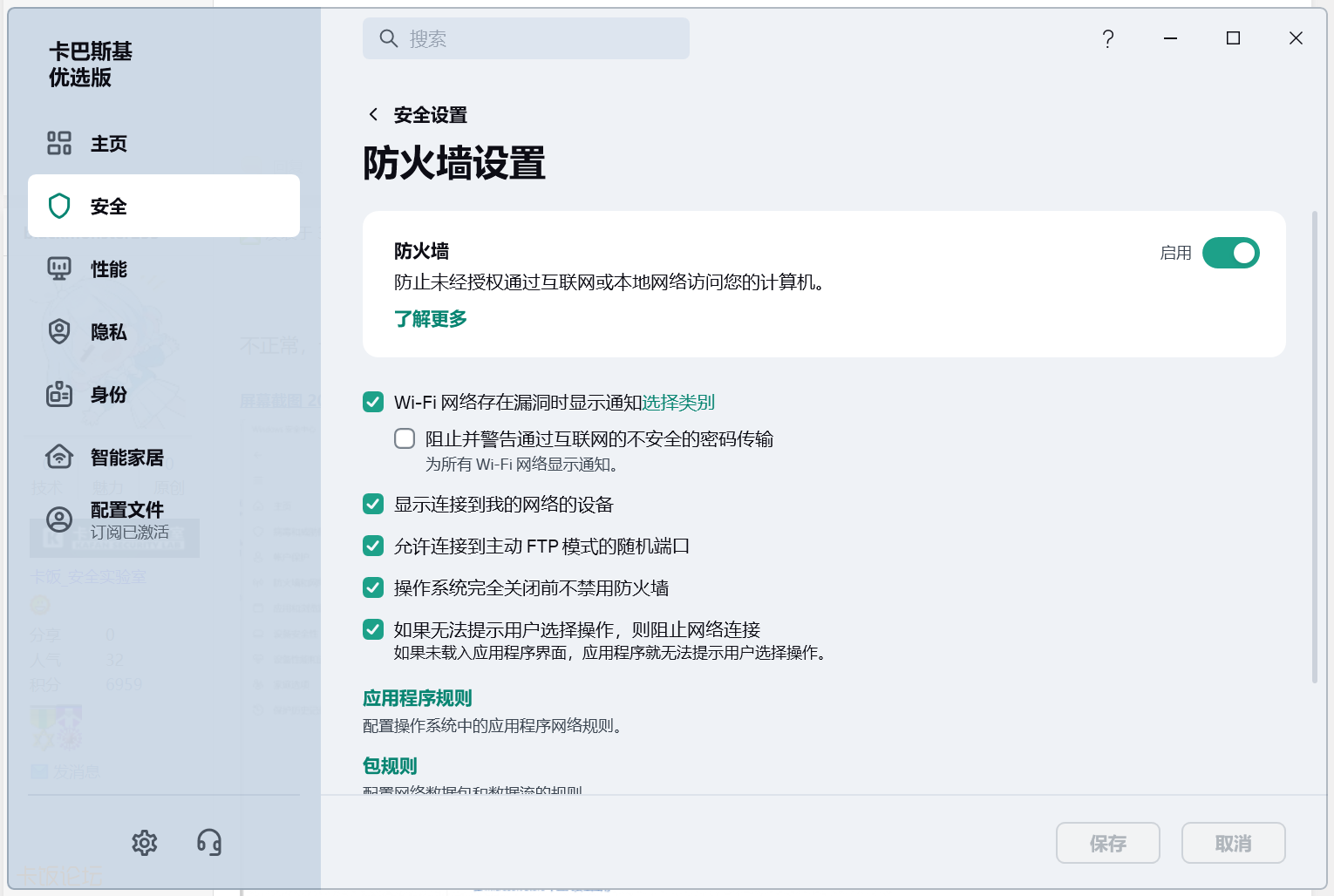The image size is (1334, 896).
Task: Open support headset icon in sidebar
Action: (x=209, y=843)
